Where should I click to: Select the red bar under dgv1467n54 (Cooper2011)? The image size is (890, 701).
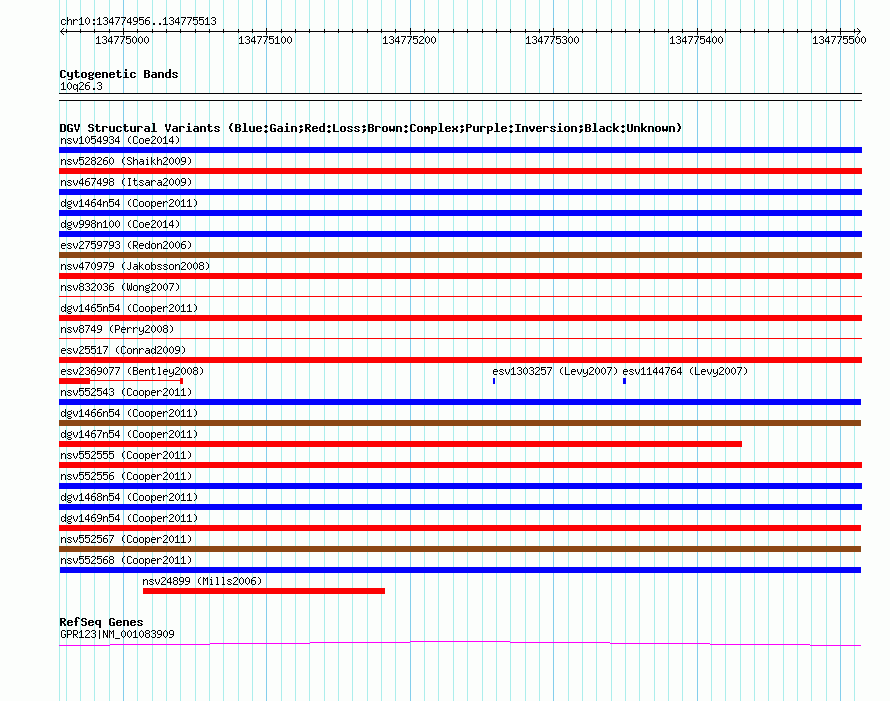click(400, 444)
